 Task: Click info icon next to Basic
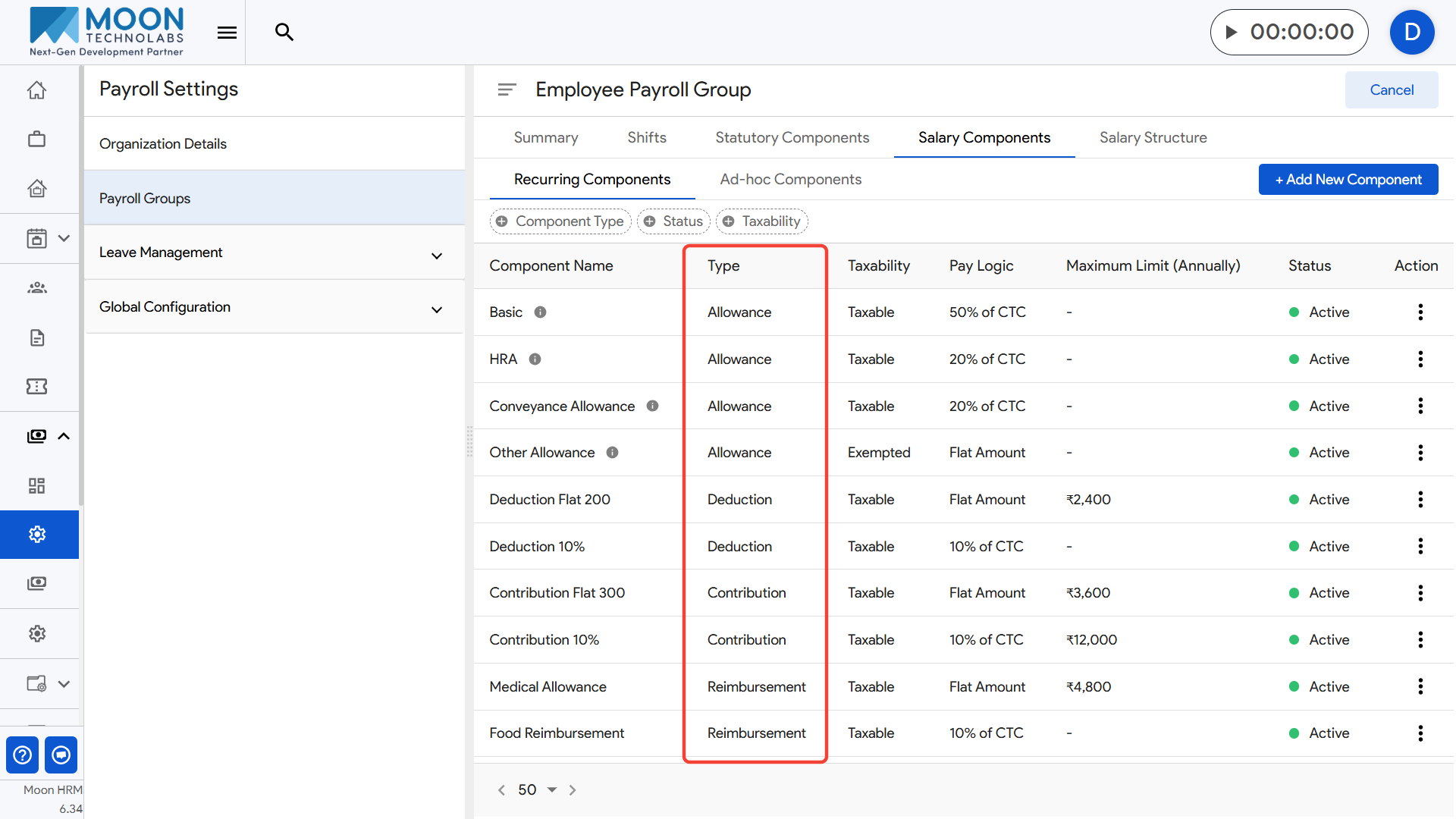(x=540, y=312)
